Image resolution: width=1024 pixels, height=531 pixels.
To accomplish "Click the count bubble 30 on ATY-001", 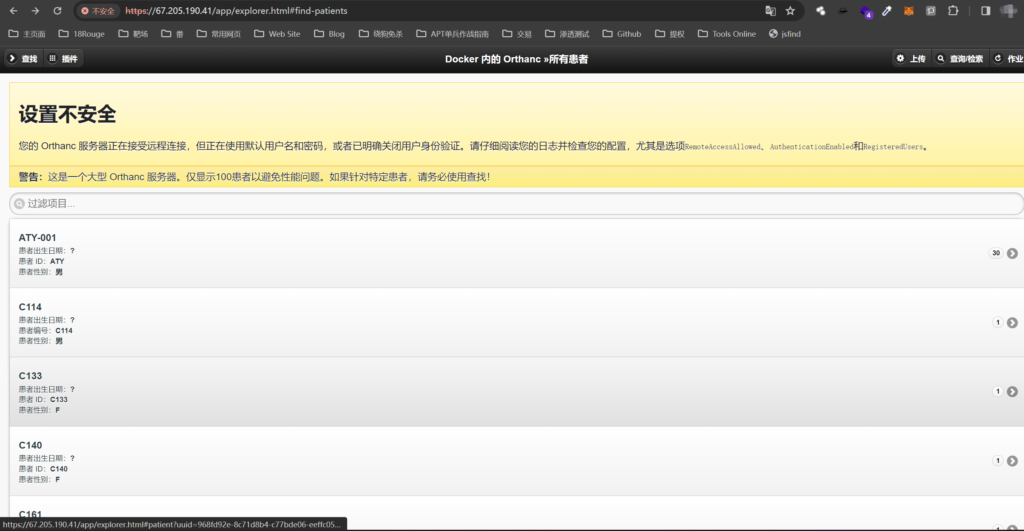I will click(x=996, y=253).
